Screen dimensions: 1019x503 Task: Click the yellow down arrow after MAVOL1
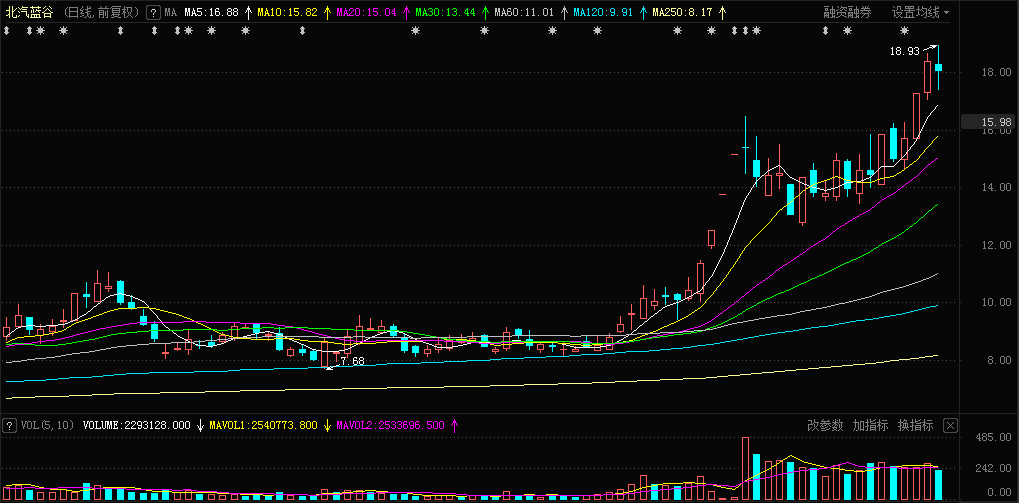[327, 426]
